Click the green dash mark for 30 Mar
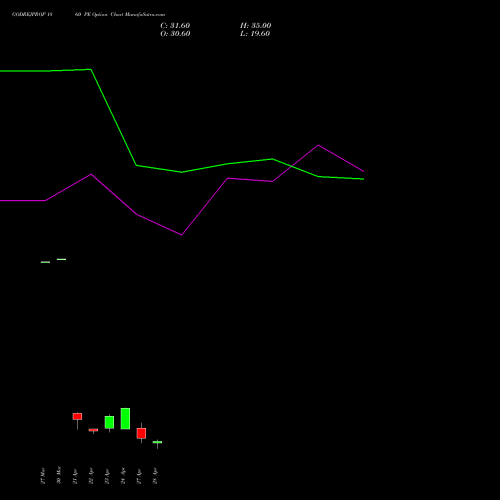500x500 pixels. (61, 259)
